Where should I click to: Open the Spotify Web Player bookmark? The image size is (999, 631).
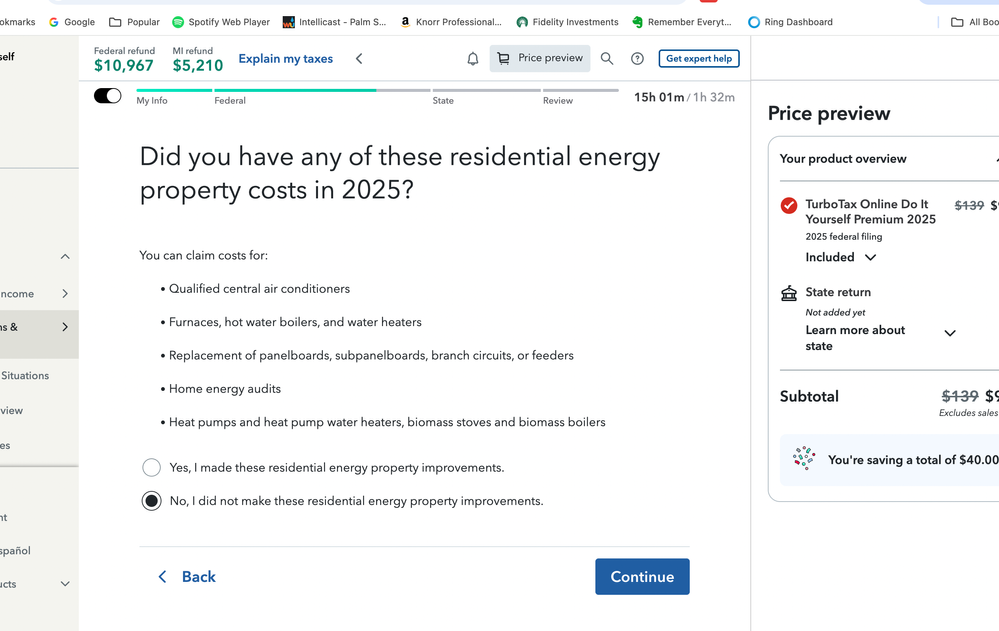(220, 21)
